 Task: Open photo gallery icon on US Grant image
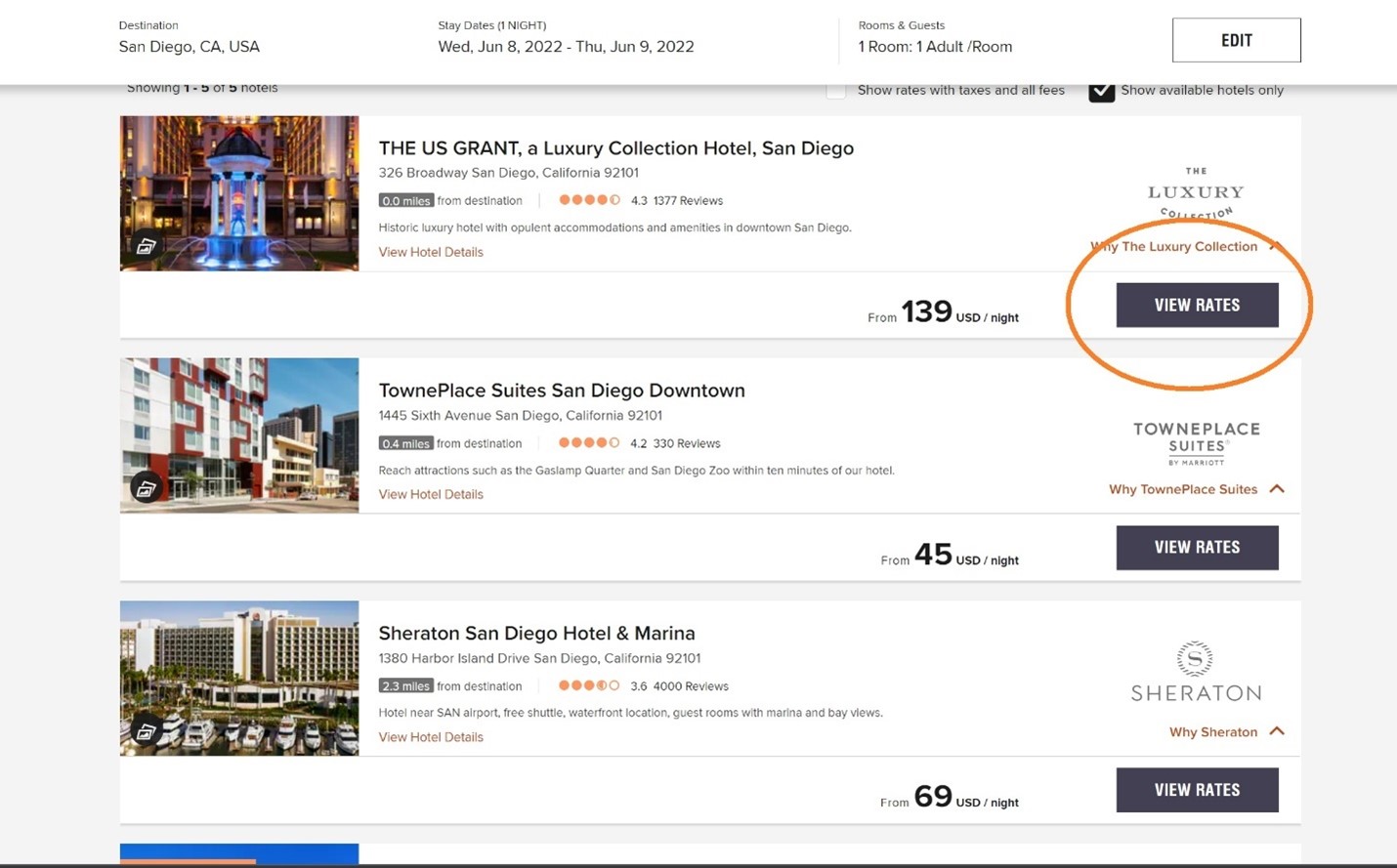coord(146,246)
